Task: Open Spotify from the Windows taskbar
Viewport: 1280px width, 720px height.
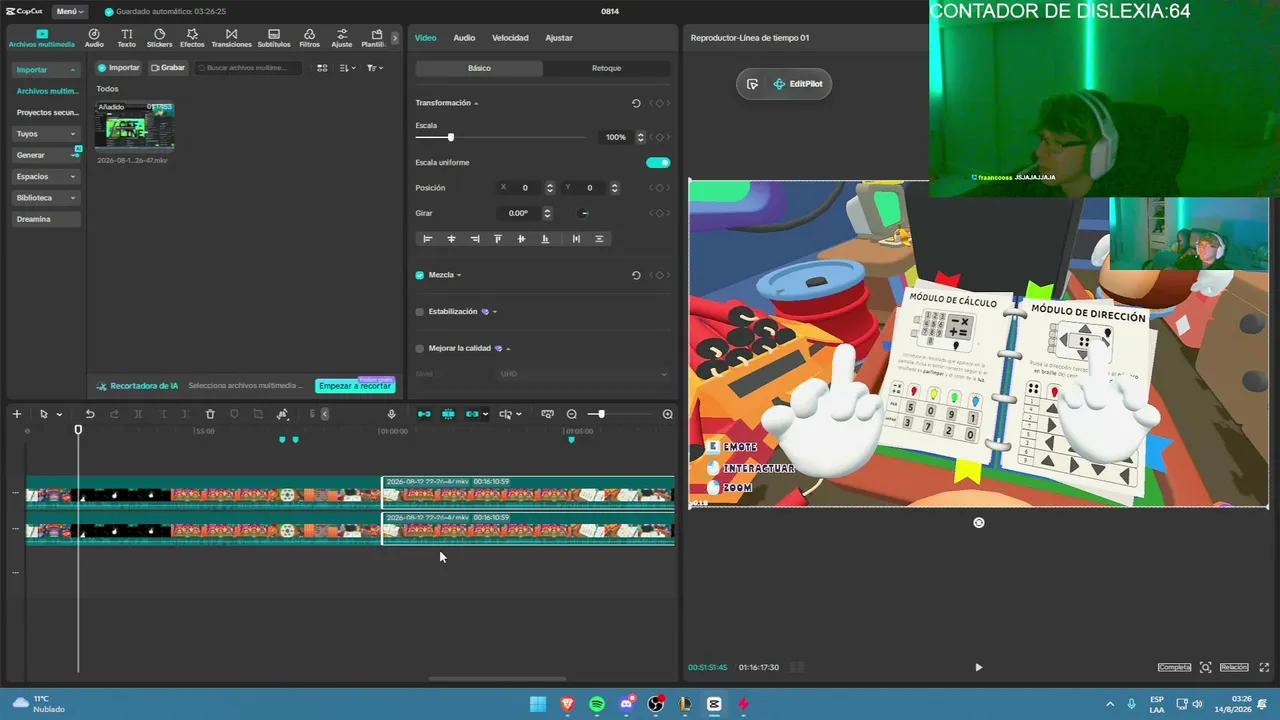Action: pos(597,704)
